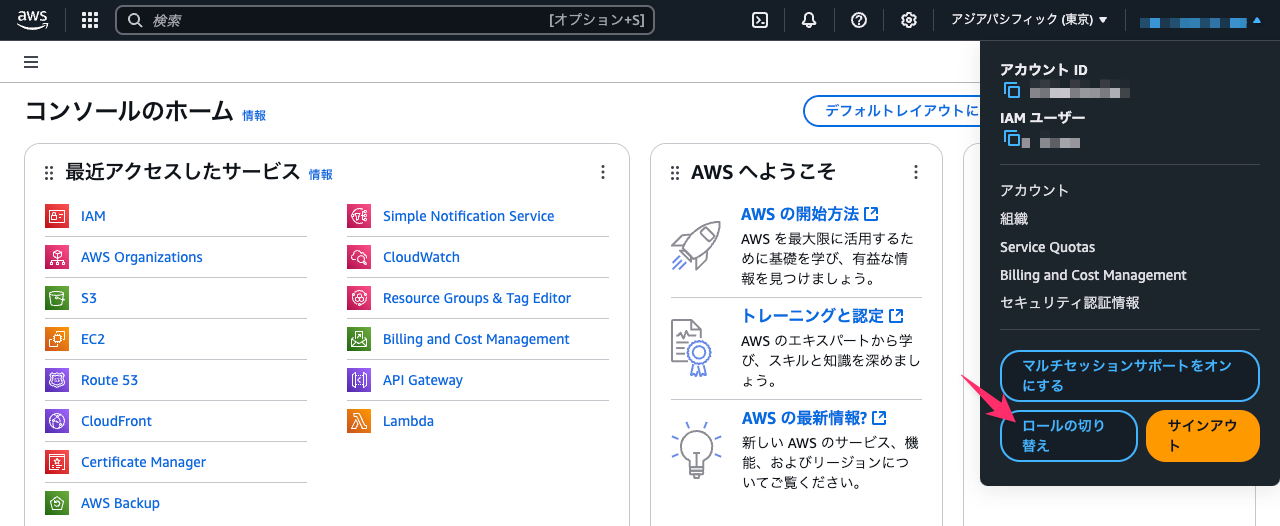The height and width of the screenshot is (526, 1280).
Task: Open the 最近アクセスしたサービス widget options menu
Action: [602, 172]
